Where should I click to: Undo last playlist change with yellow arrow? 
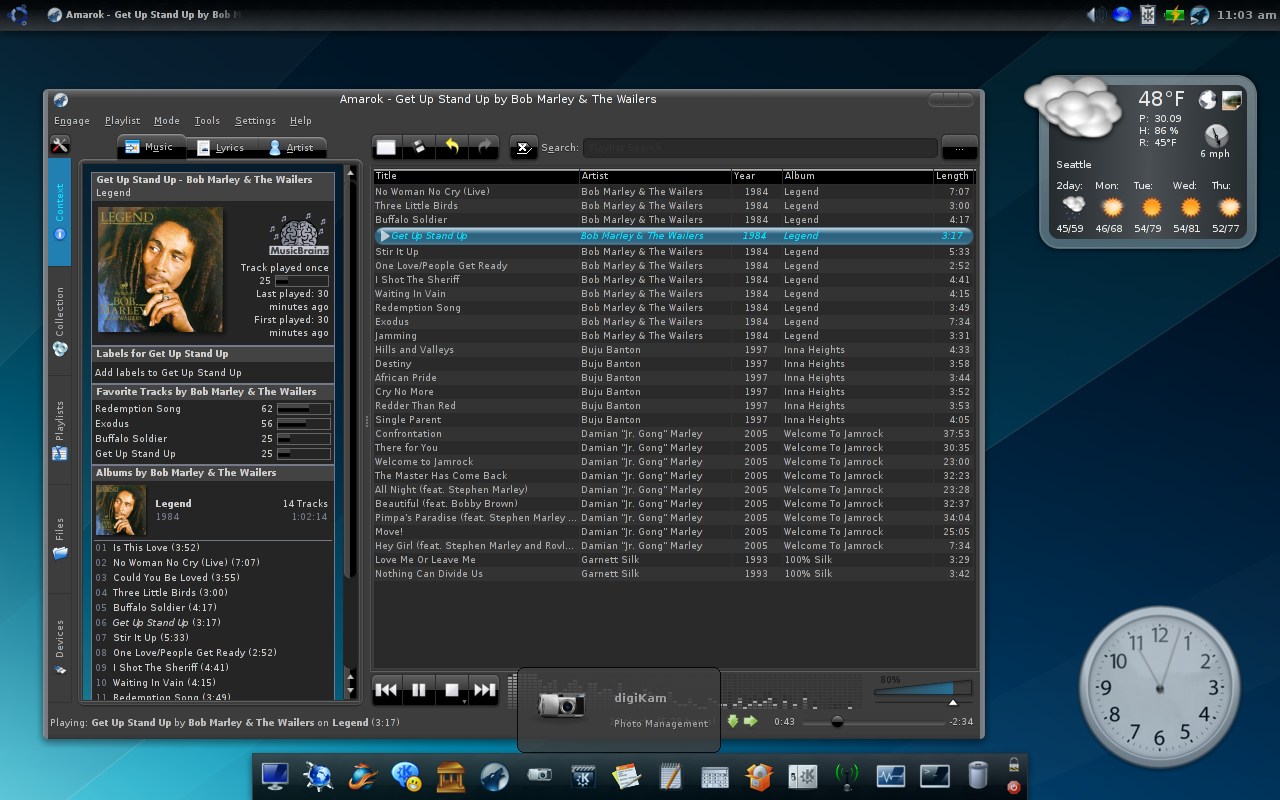[x=452, y=147]
